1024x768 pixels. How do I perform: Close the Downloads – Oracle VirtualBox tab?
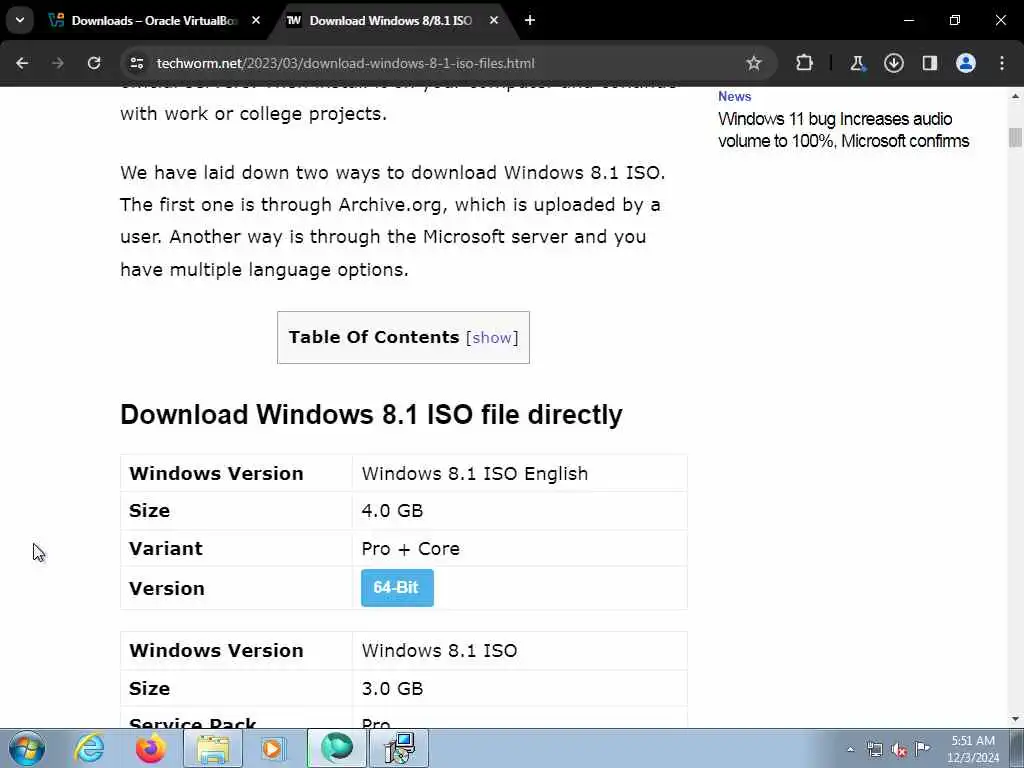(x=256, y=20)
